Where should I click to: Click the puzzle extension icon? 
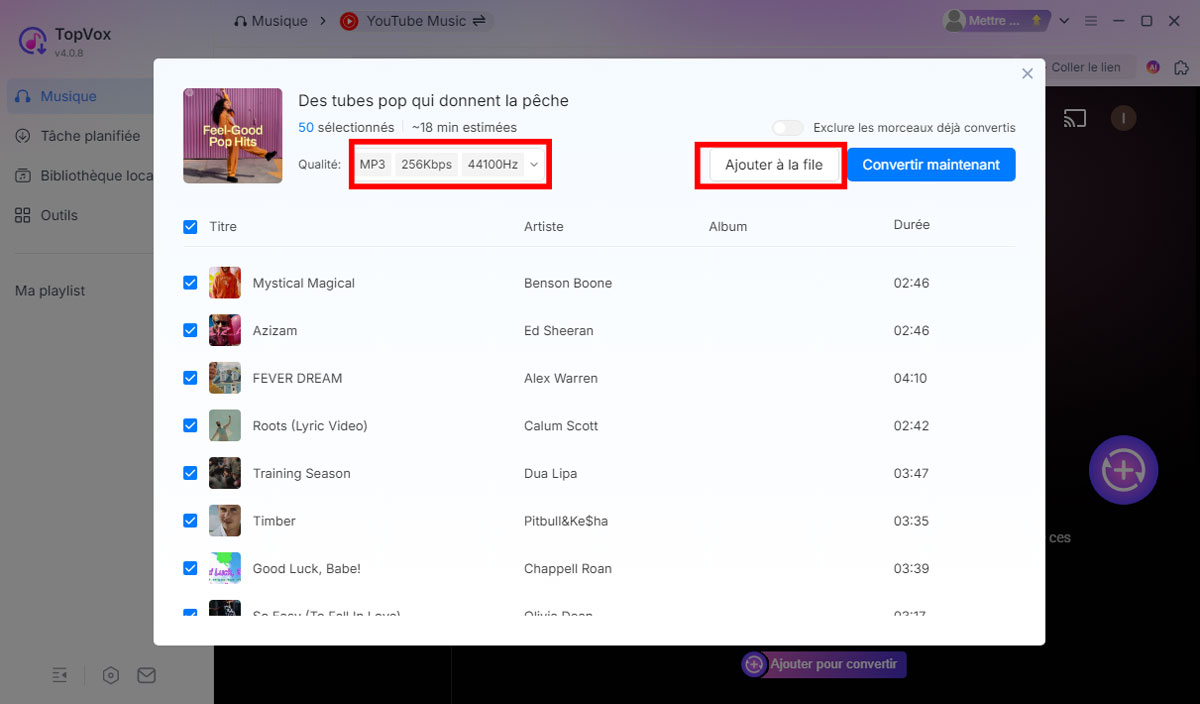click(1181, 67)
